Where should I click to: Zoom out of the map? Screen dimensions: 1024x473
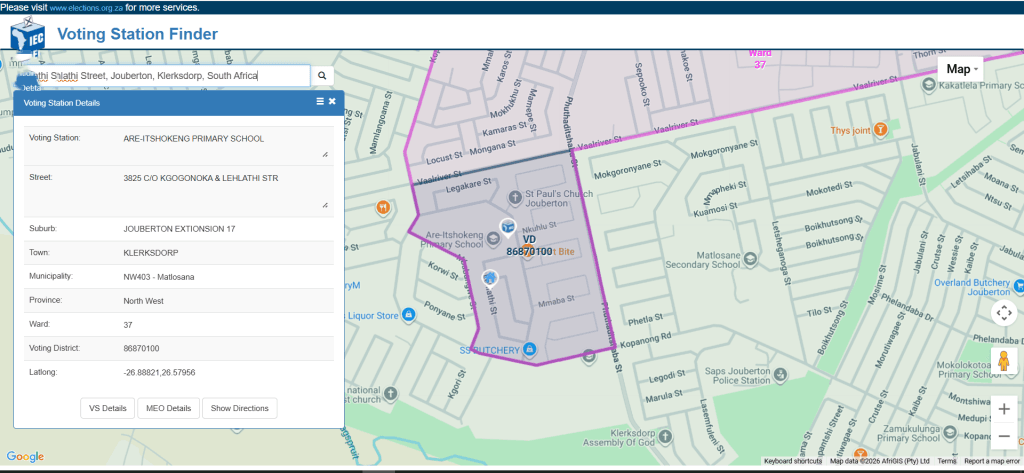(x=1004, y=436)
